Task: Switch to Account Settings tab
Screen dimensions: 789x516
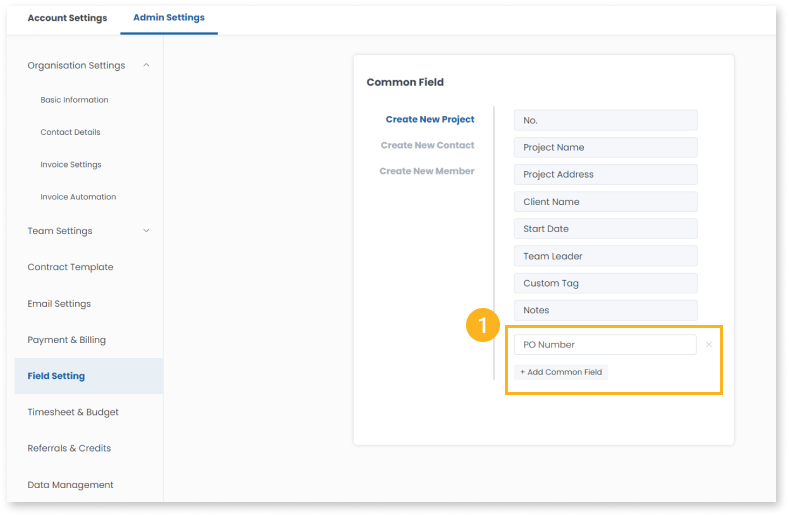Action: click(67, 18)
